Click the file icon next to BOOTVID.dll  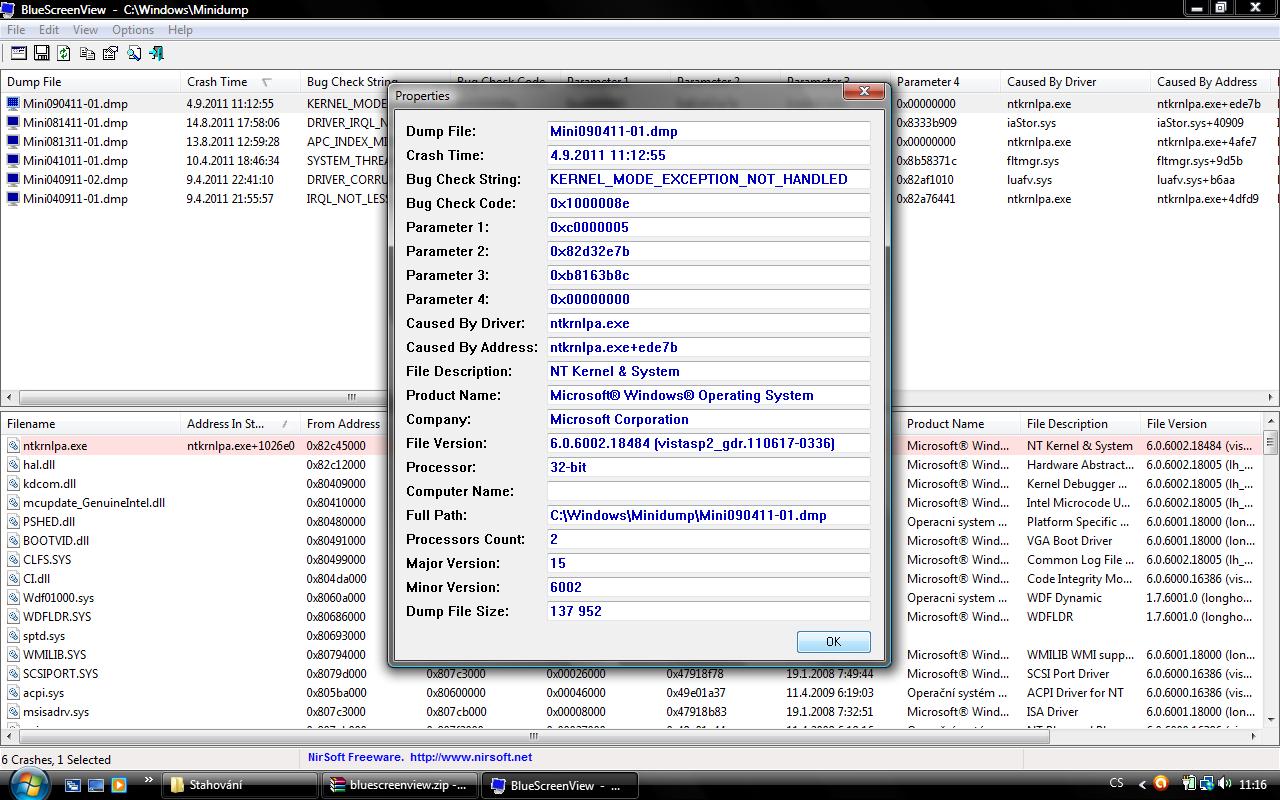(13, 541)
